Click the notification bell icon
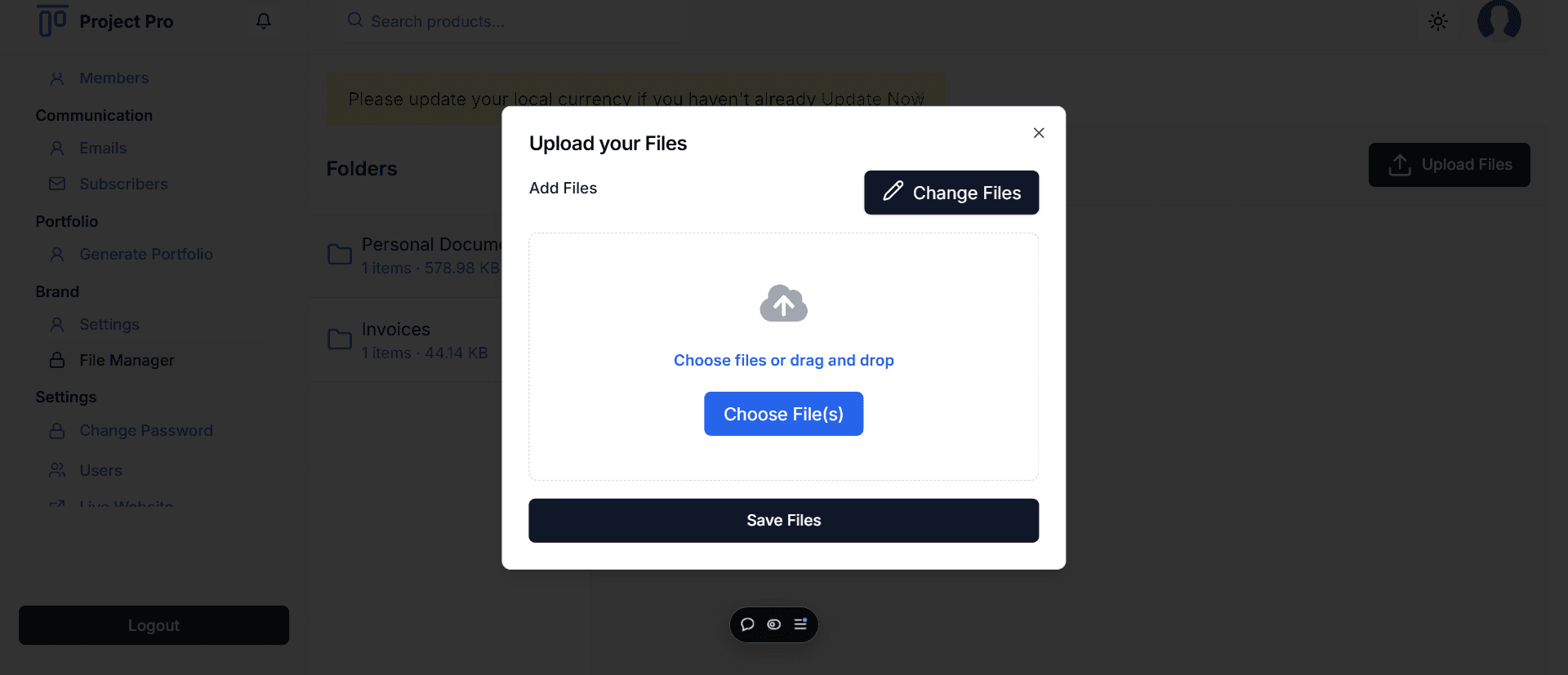 pyautogui.click(x=263, y=21)
